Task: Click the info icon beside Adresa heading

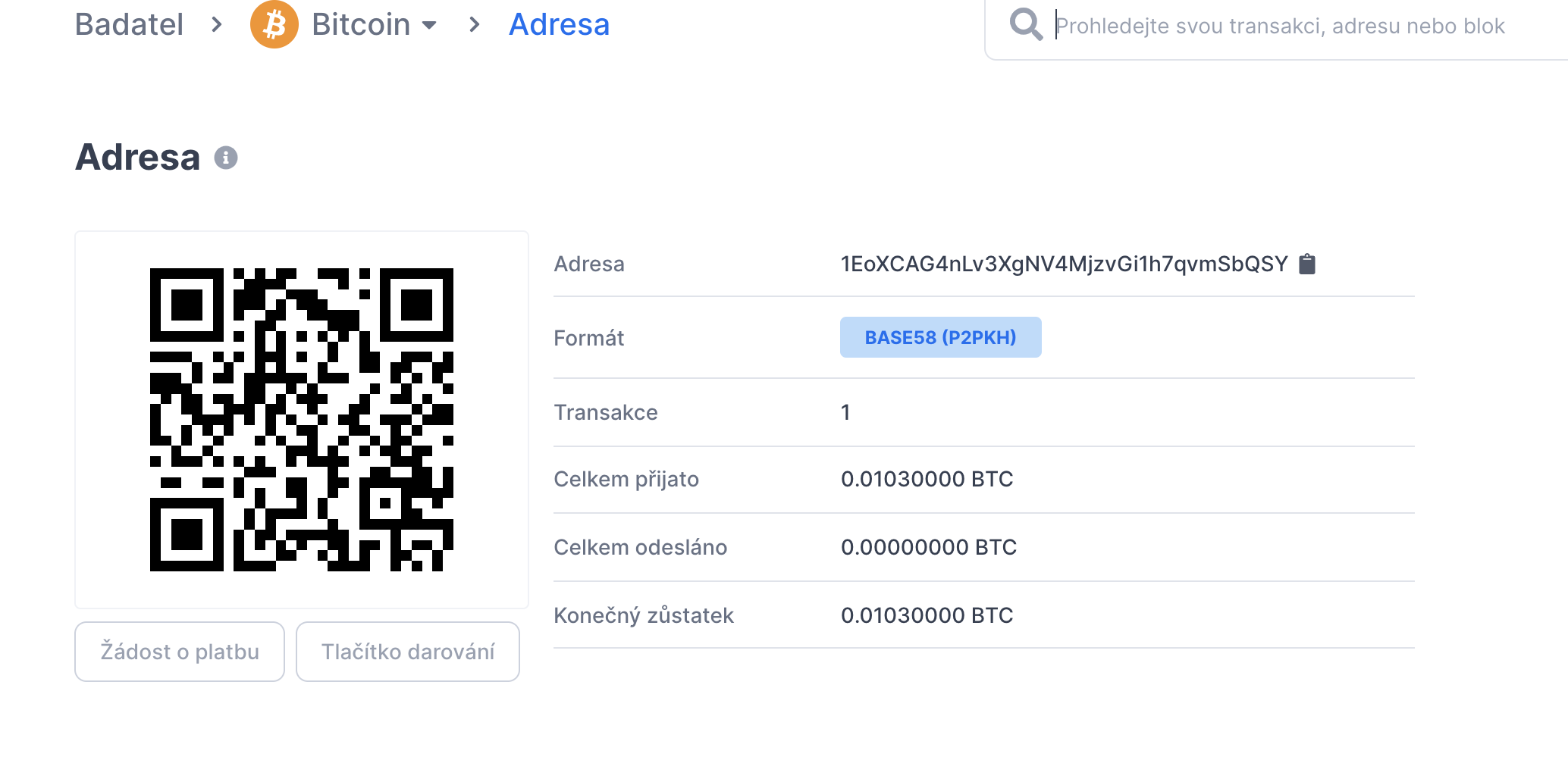Action: click(x=226, y=158)
